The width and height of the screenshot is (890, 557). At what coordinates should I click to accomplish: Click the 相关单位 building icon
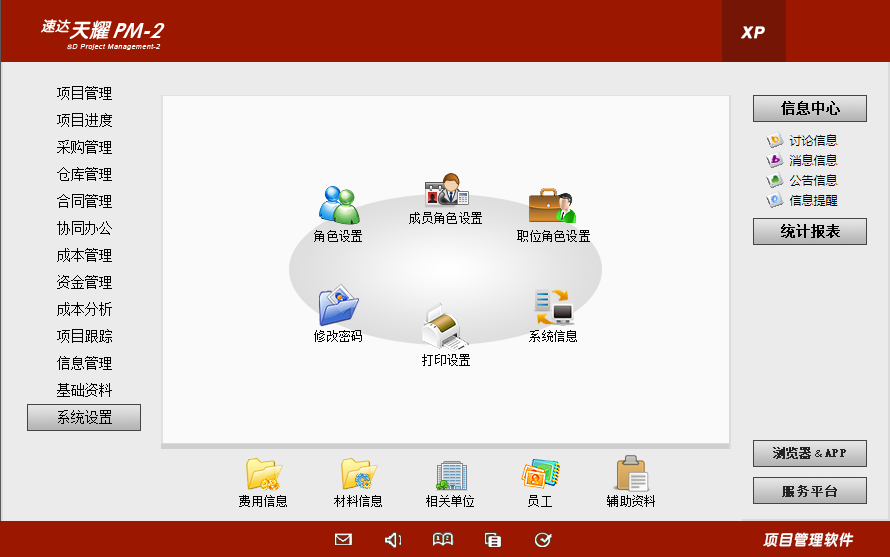click(x=450, y=475)
